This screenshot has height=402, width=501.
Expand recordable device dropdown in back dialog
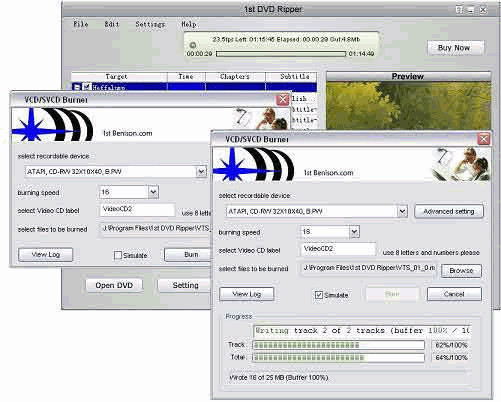tap(201, 172)
